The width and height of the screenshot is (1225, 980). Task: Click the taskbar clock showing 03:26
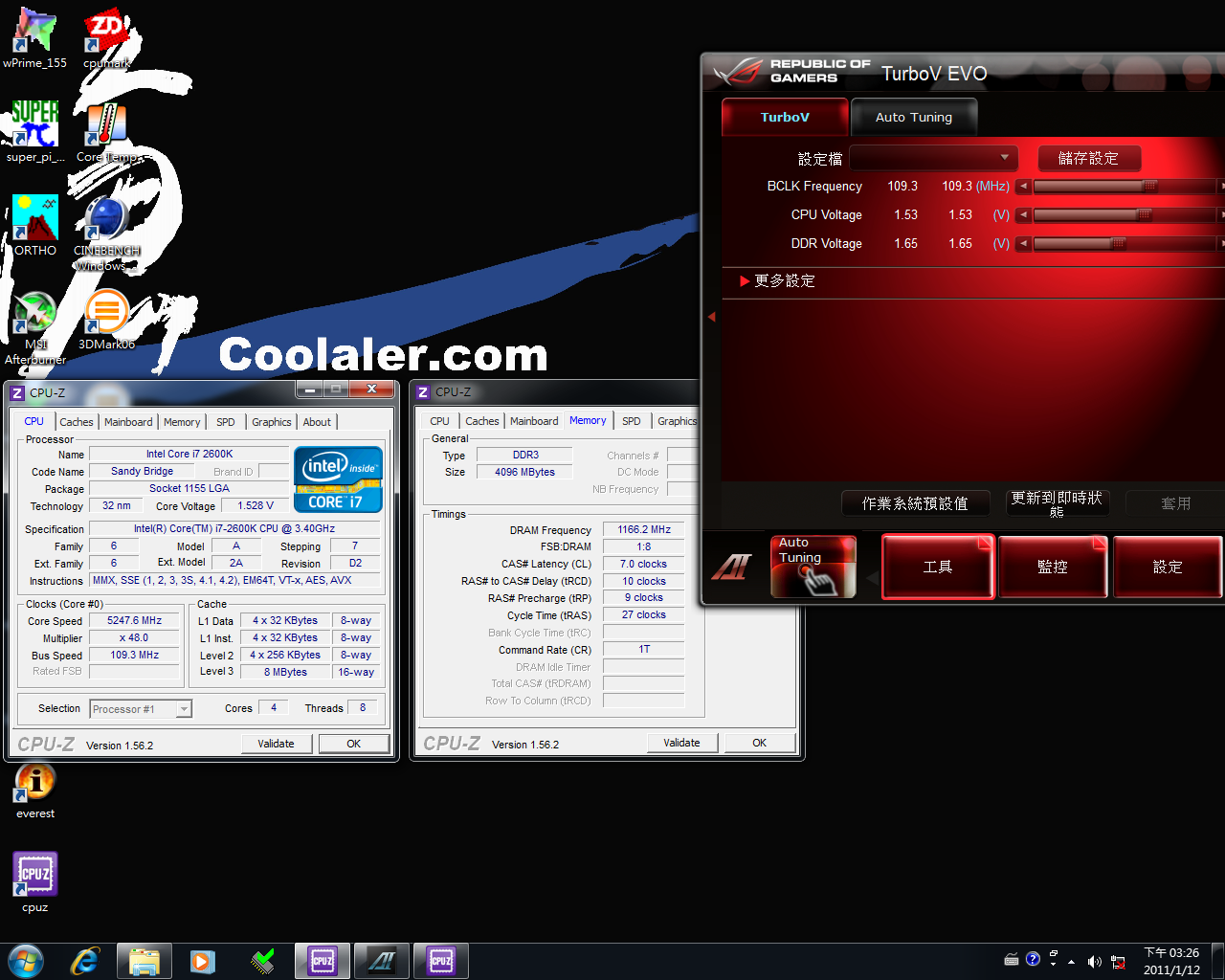pyautogui.click(x=1171, y=961)
